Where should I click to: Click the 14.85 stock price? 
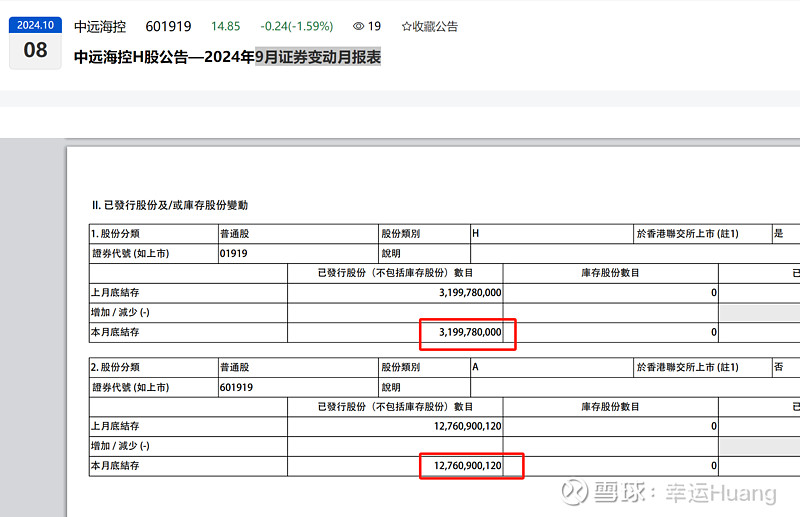(x=226, y=27)
